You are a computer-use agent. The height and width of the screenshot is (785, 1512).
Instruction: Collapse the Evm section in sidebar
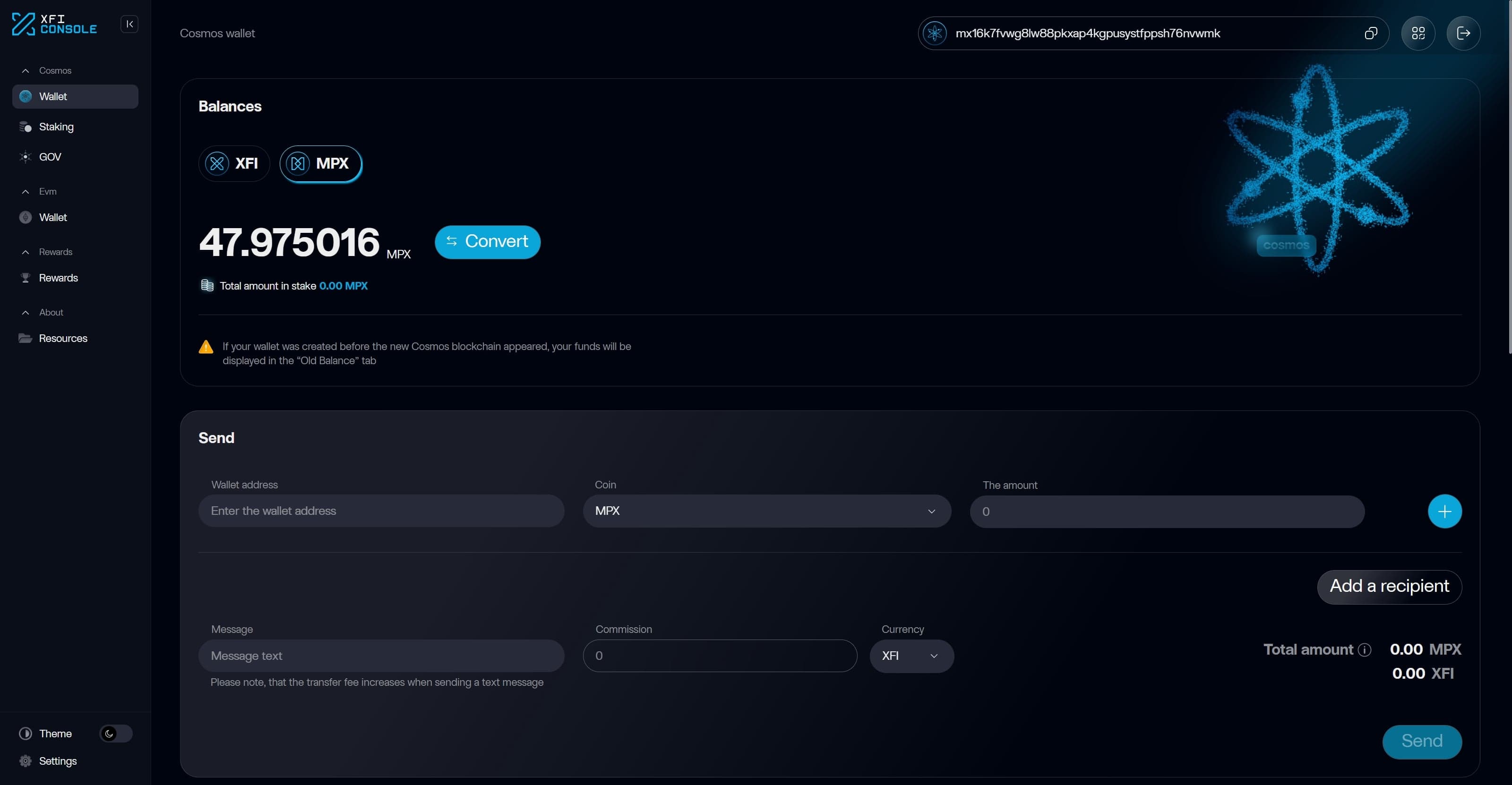click(x=25, y=191)
